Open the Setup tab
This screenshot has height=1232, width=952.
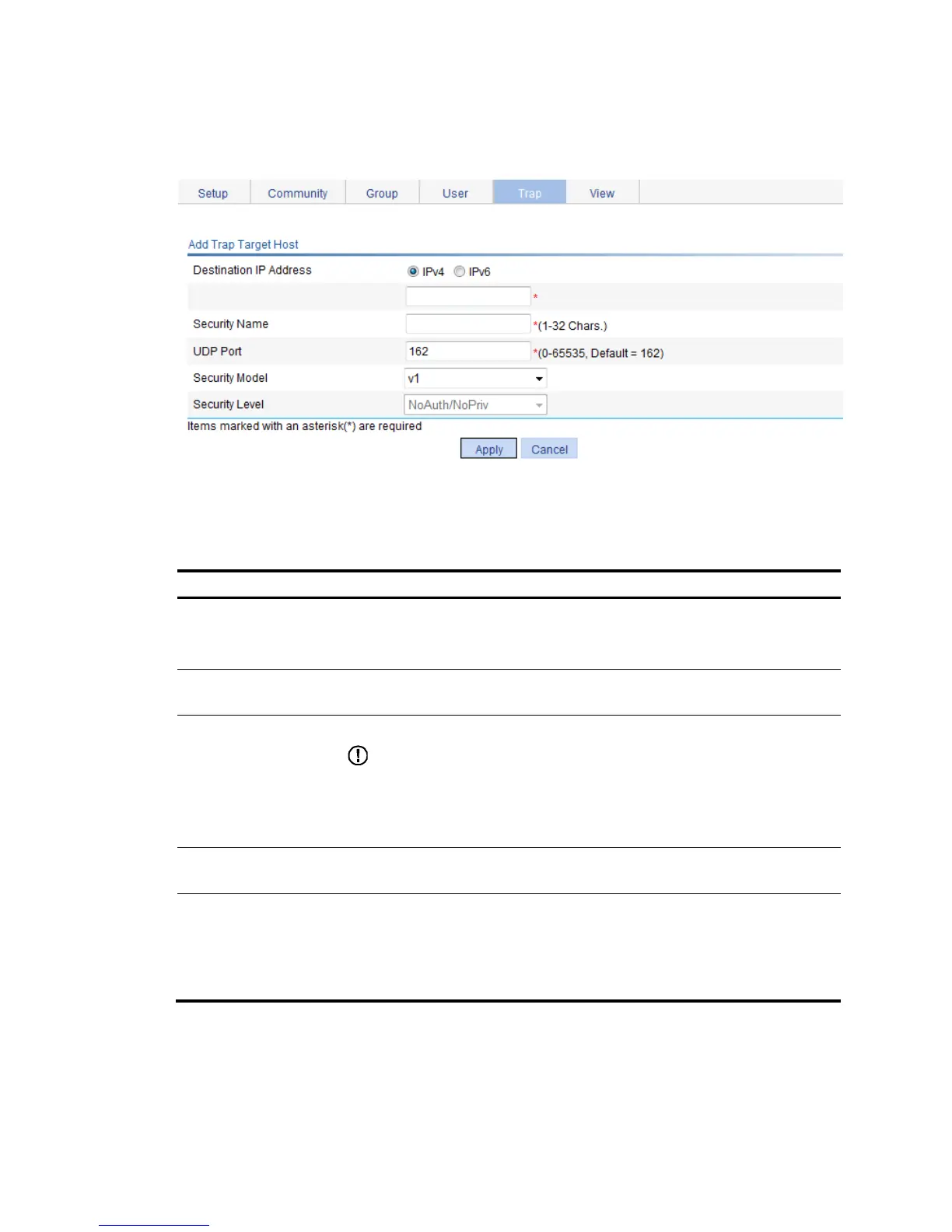pos(213,193)
